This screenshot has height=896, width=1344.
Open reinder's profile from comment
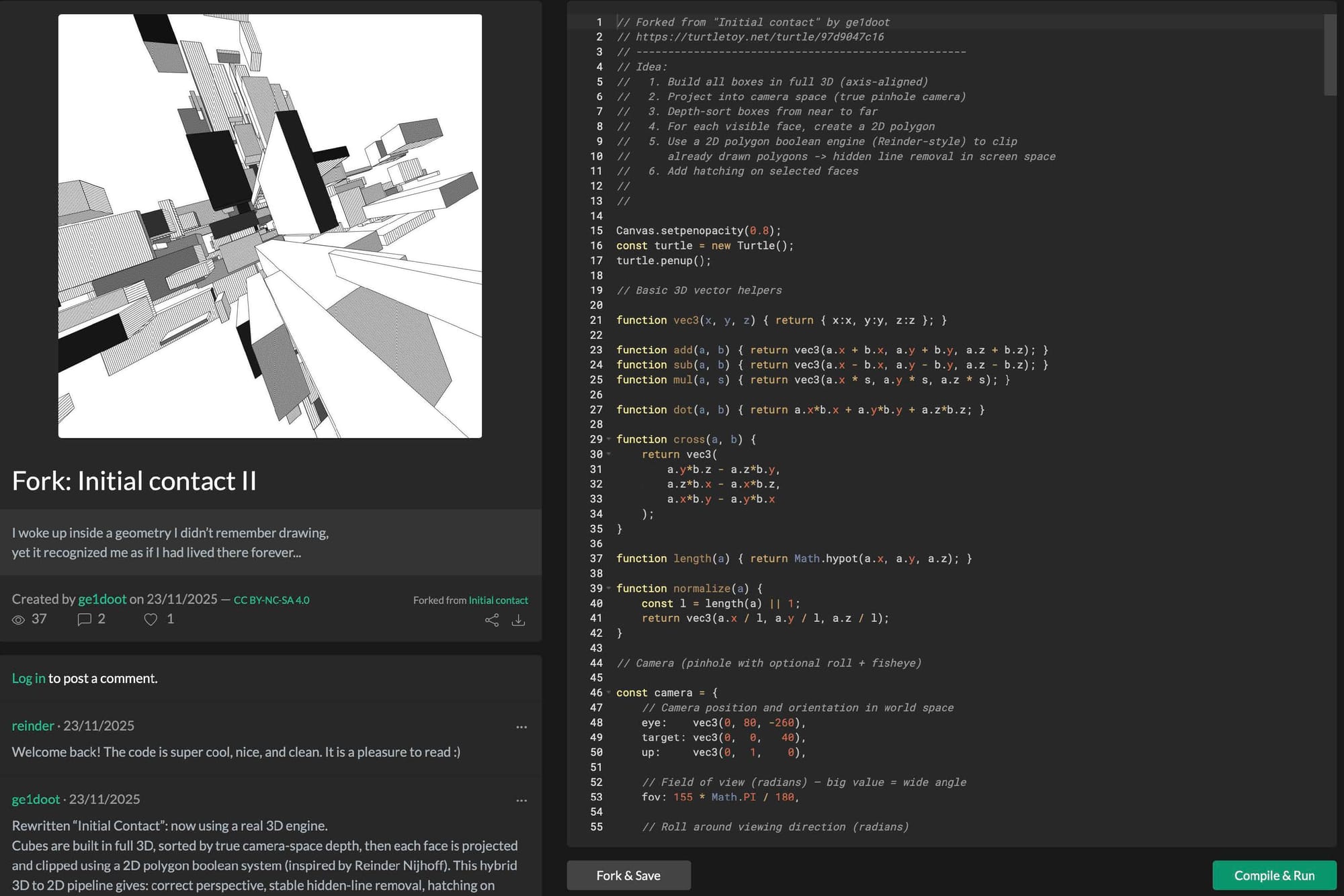click(33, 725)
